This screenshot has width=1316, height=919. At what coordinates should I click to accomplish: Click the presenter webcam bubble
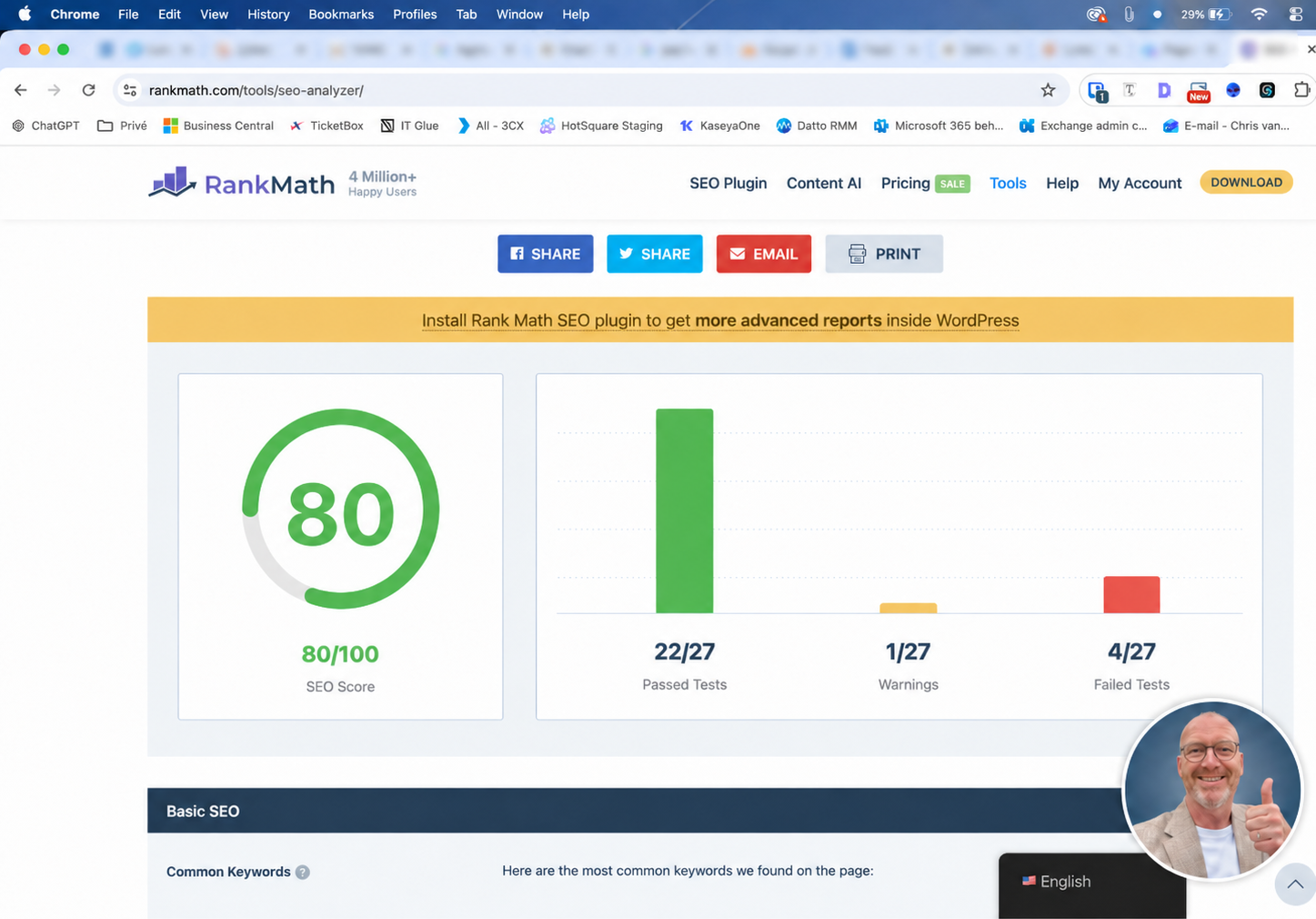point(1213,790)
